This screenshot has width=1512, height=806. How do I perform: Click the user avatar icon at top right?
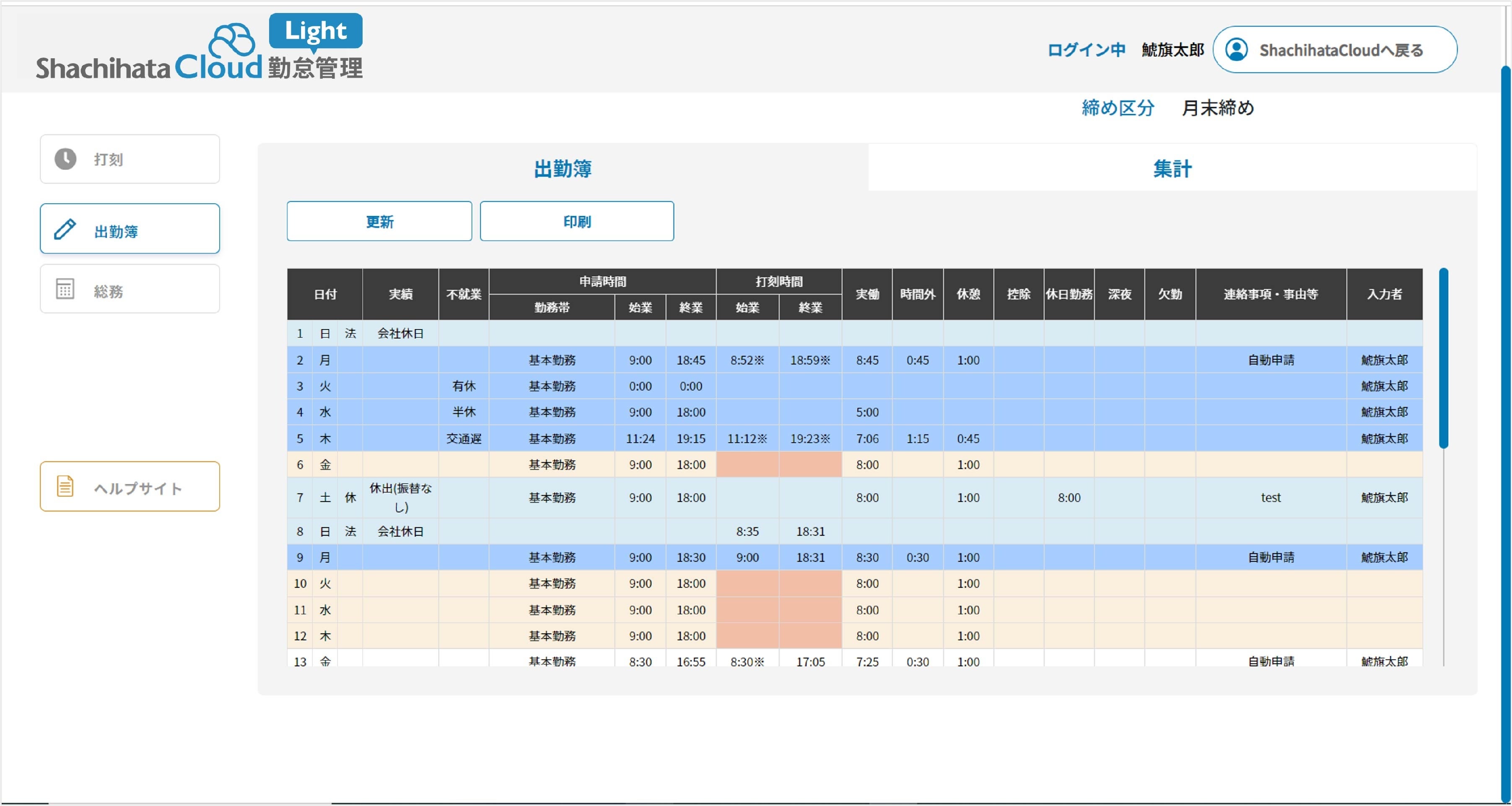click(x=1236, y=50)
